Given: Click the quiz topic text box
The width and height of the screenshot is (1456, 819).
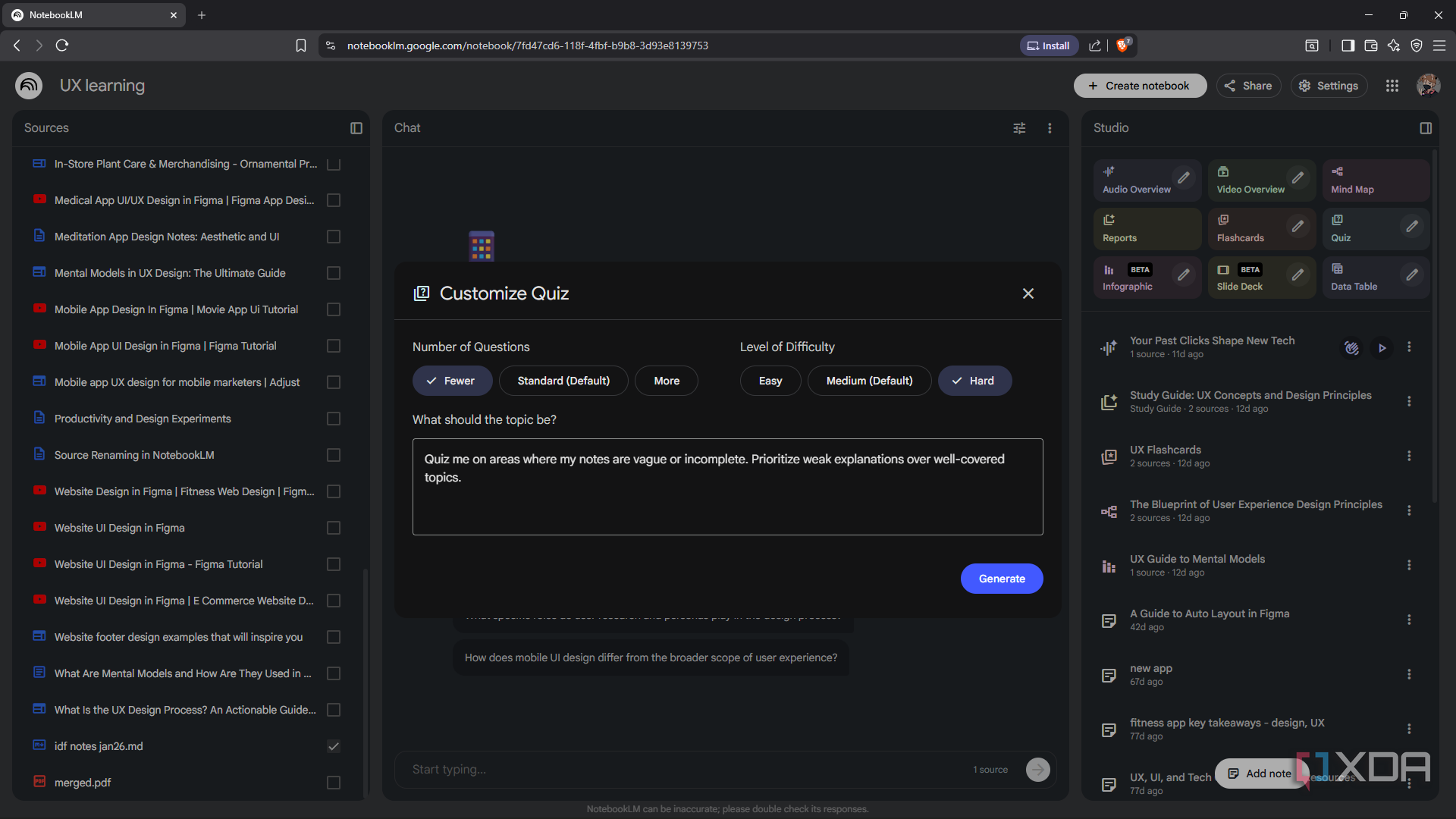Looking at the screenshot, I should (x=727, y=487).
